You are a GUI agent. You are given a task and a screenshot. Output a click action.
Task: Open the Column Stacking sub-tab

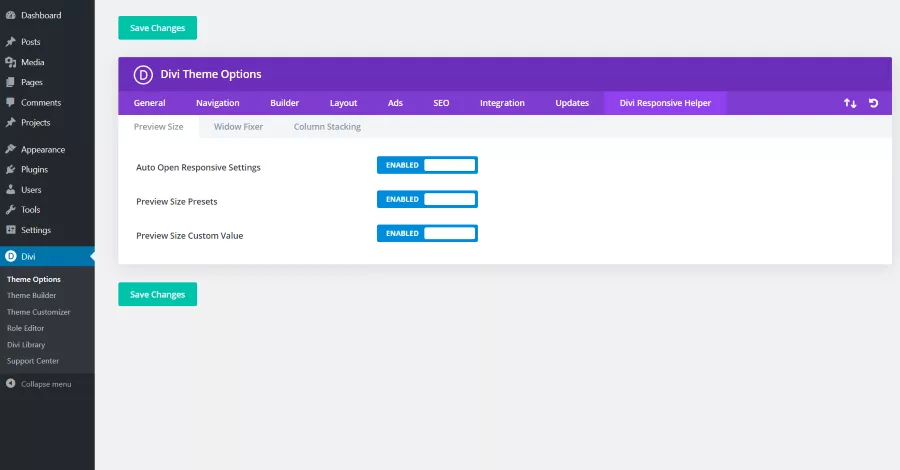click(x=327, y=127)
